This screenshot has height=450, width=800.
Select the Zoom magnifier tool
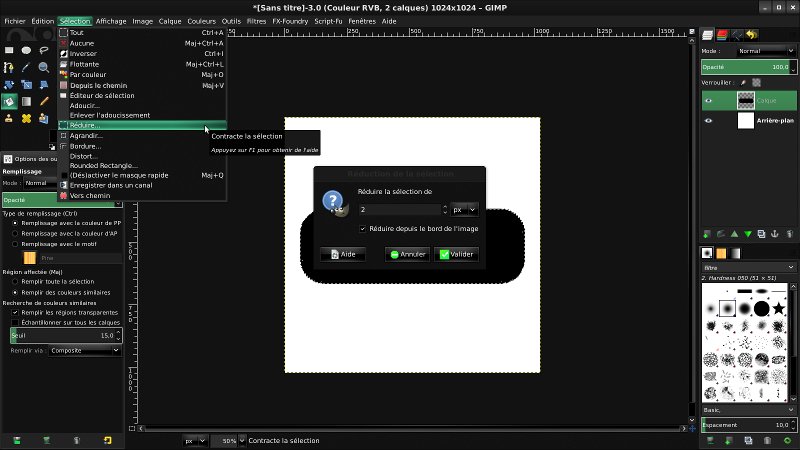pos(44,67)
